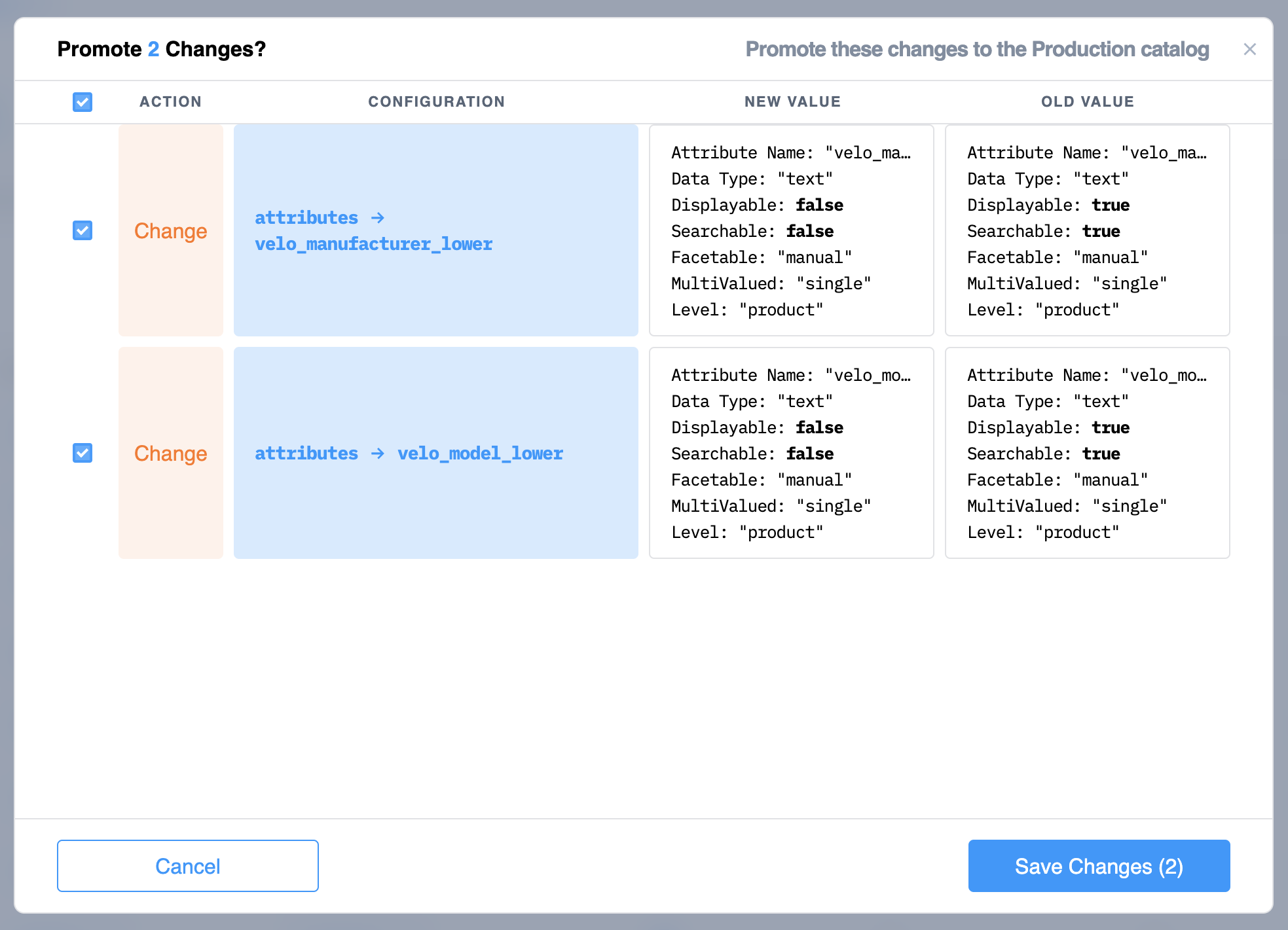Click the Cancel button

coord(187,866)
